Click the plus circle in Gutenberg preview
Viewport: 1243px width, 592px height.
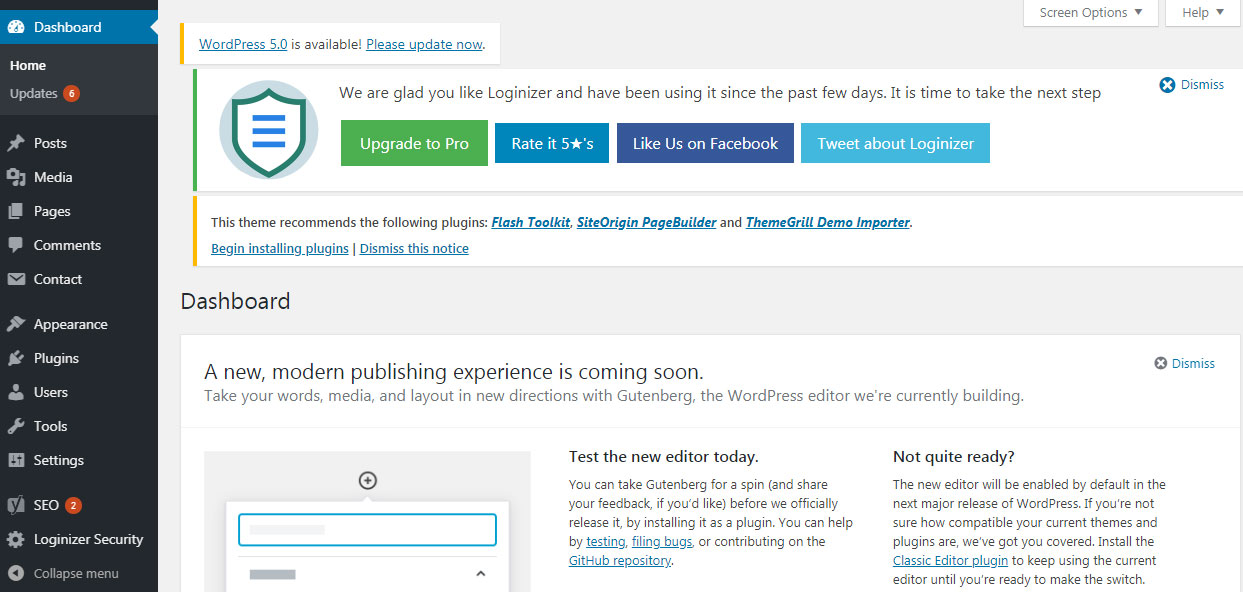point(367,481)
